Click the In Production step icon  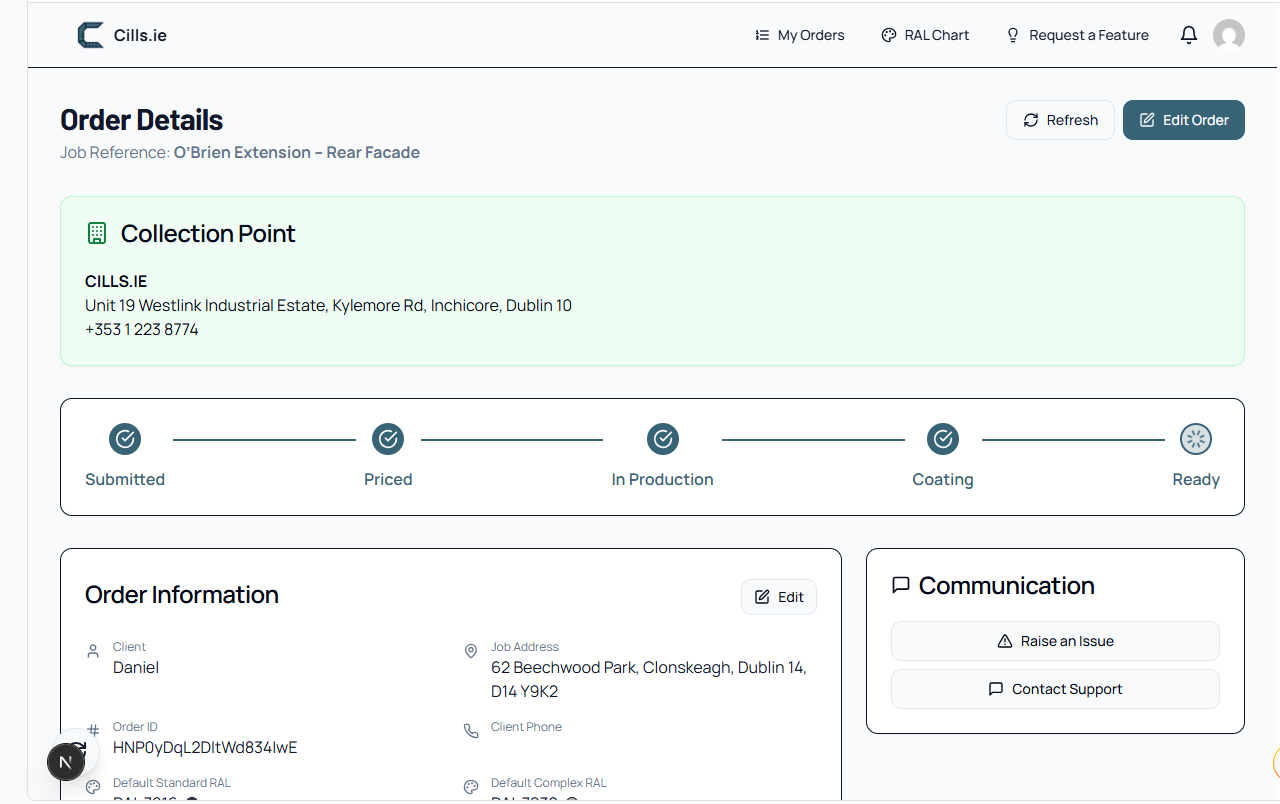[x=663, y=438]
